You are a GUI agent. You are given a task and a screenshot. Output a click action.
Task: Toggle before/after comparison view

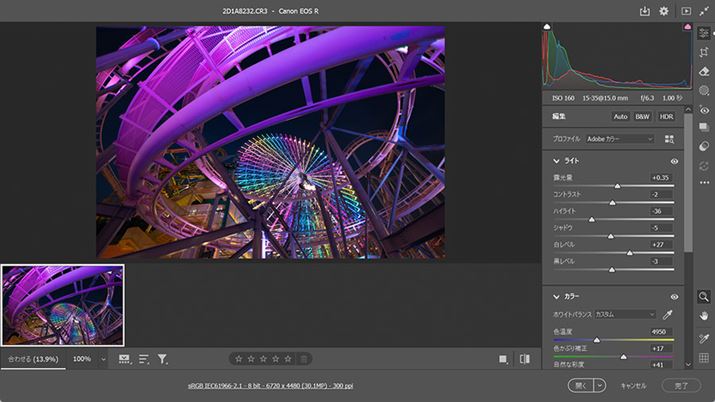[525, 359]
